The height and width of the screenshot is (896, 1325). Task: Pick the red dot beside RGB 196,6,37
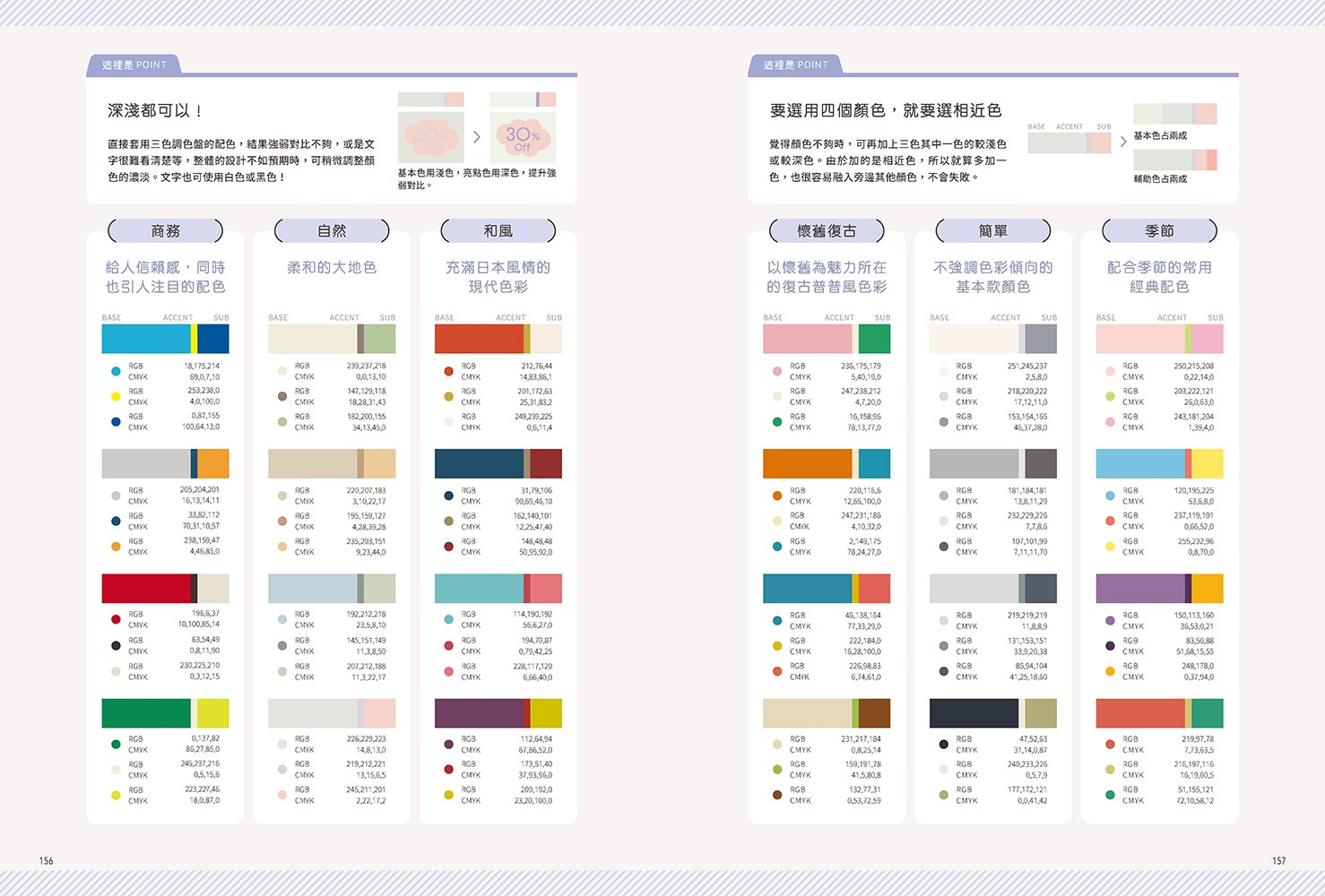click(x=116, y=619)
